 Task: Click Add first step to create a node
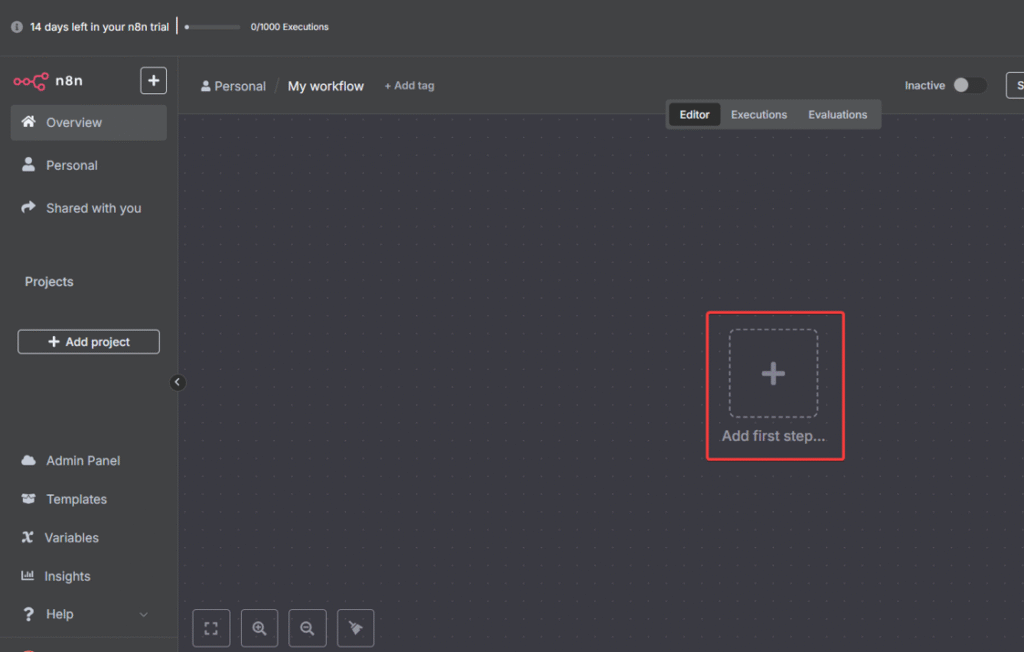[x=773, y=373]
